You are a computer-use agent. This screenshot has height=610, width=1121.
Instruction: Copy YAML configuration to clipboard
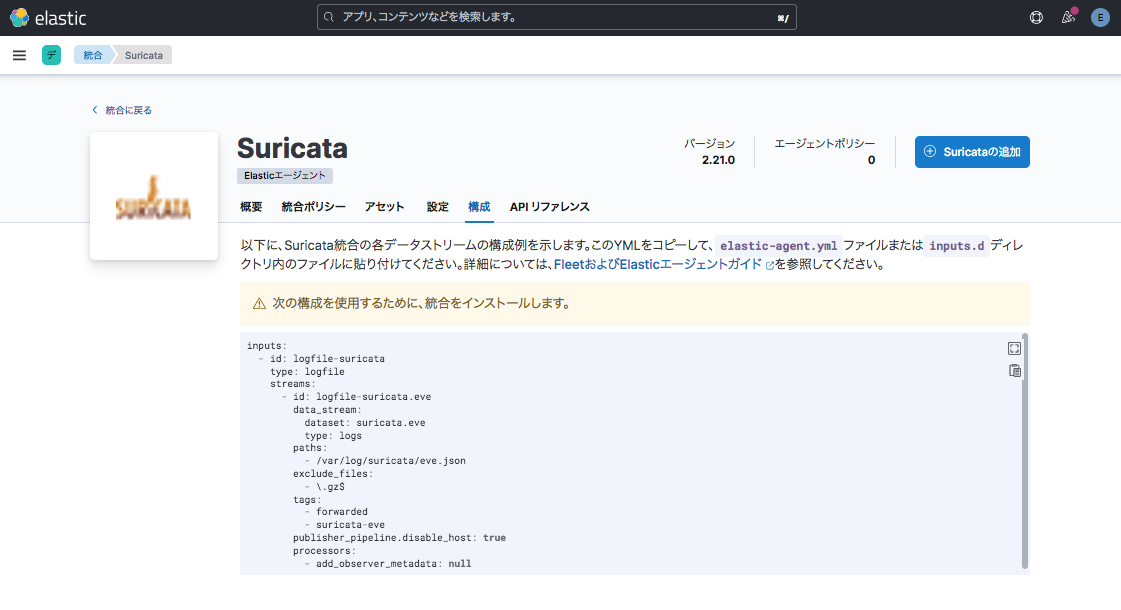pos(1014,371)
